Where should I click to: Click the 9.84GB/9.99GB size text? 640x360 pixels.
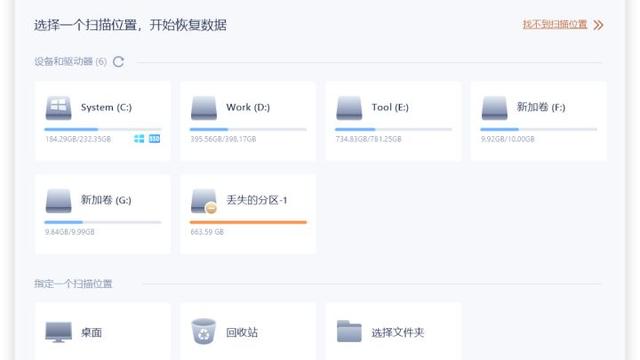point(70,232)
